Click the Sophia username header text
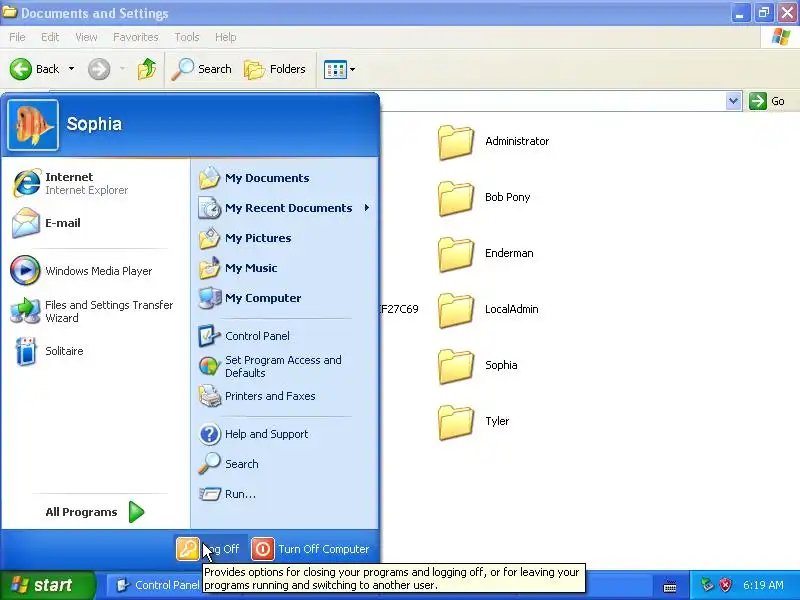Viewport: 800px width, 600px height. tap(94, 124)
